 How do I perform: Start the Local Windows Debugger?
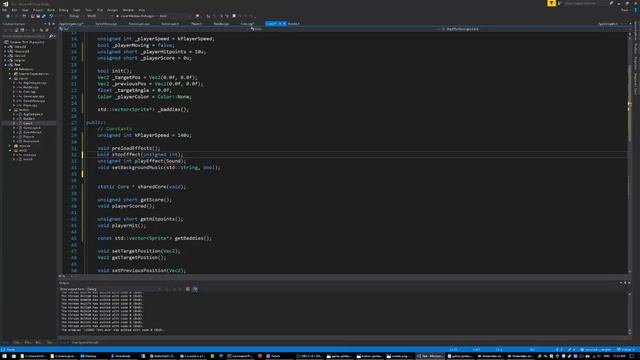click(x=137, y=16)
